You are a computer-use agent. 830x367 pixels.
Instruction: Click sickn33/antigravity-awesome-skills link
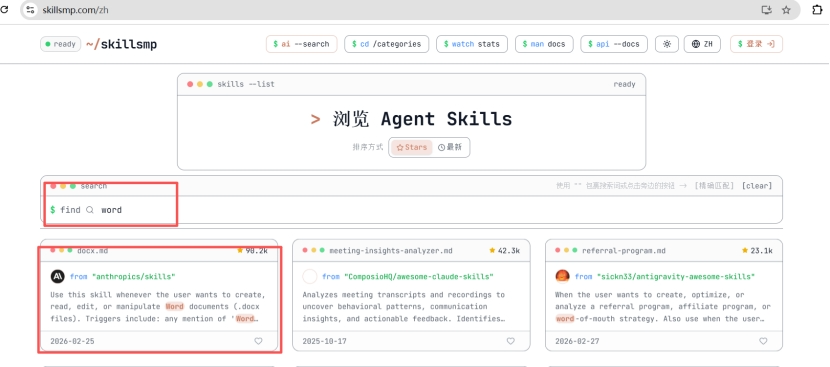coord(675,276)
